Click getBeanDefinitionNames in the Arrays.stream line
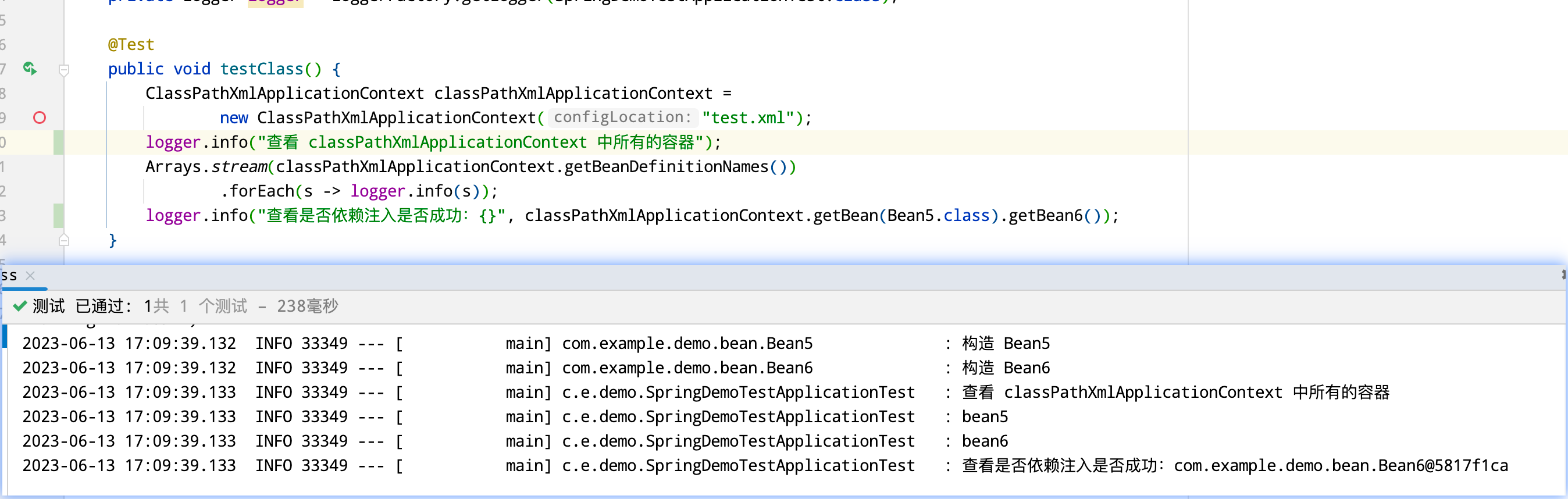The height and width of the screenshot is (499, 1568). [x=666, y=167]
